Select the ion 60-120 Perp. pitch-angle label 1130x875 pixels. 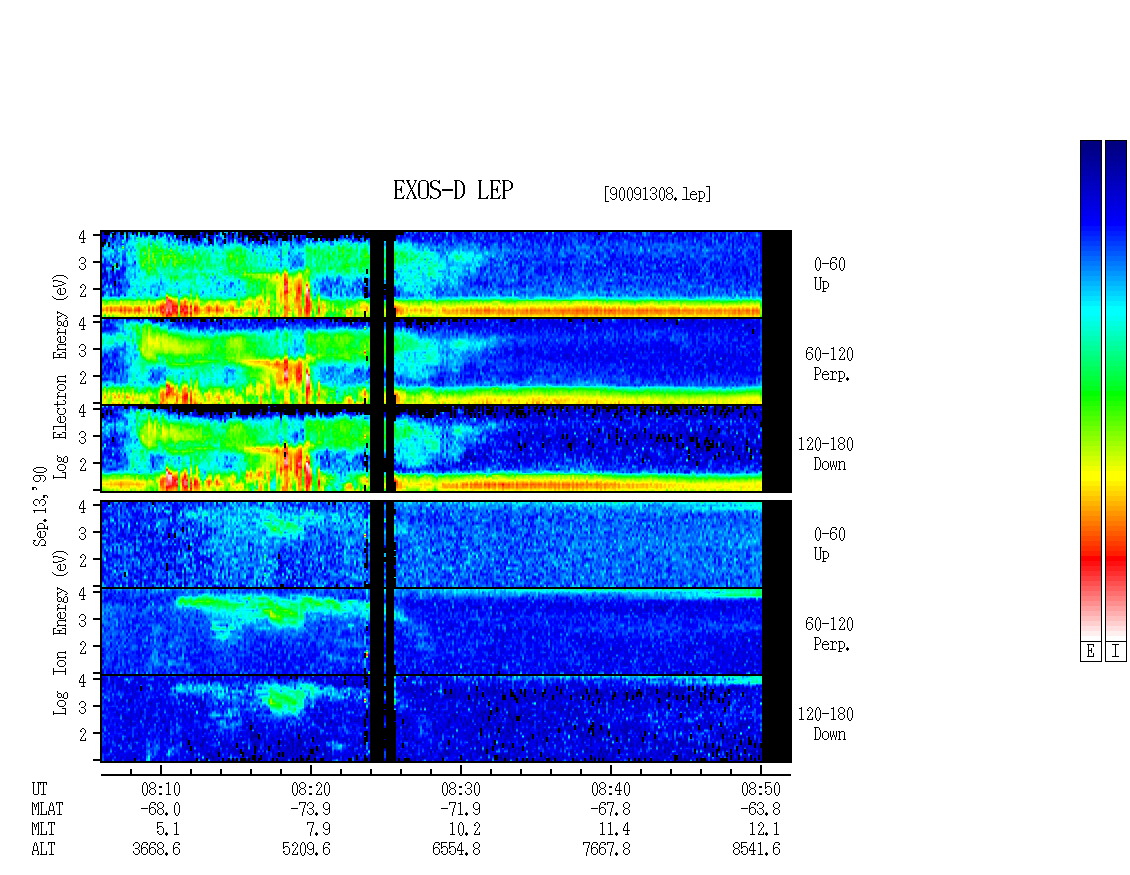tap(829, 634)
